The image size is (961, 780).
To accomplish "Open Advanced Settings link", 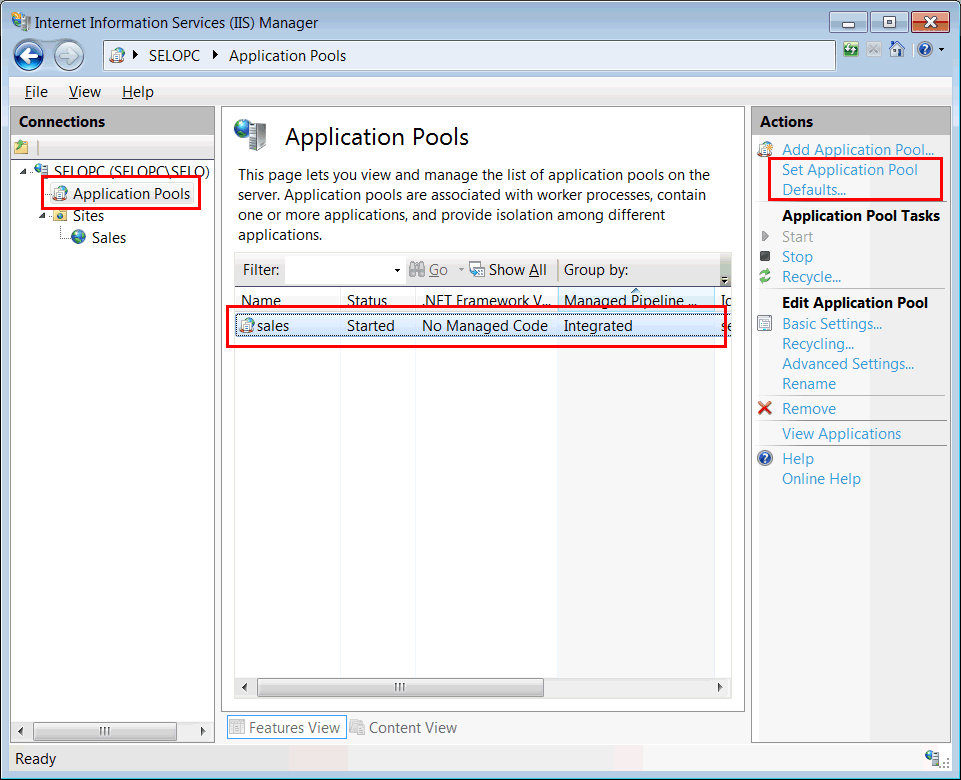I will coord(848,364).
